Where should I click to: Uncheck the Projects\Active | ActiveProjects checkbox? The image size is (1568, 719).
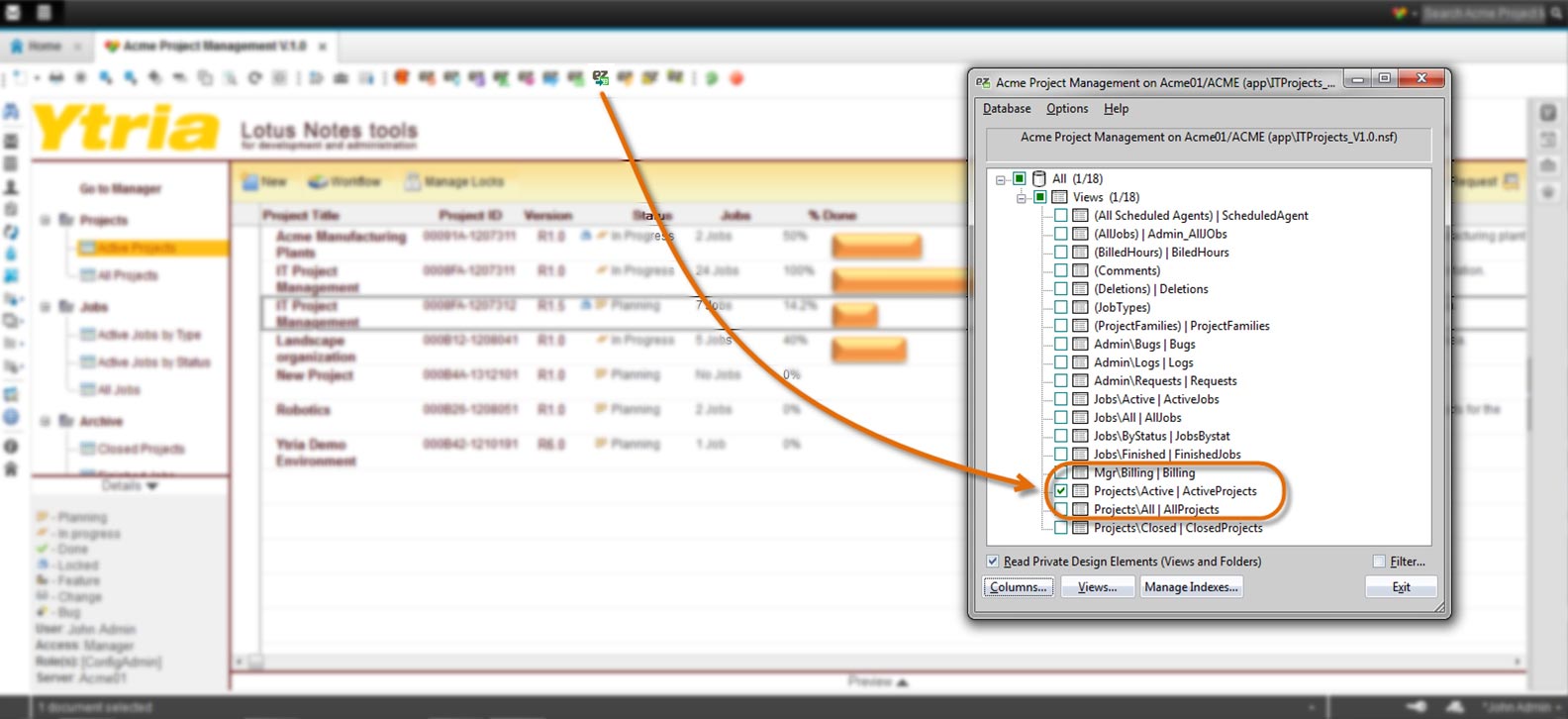click(1060, 491)
